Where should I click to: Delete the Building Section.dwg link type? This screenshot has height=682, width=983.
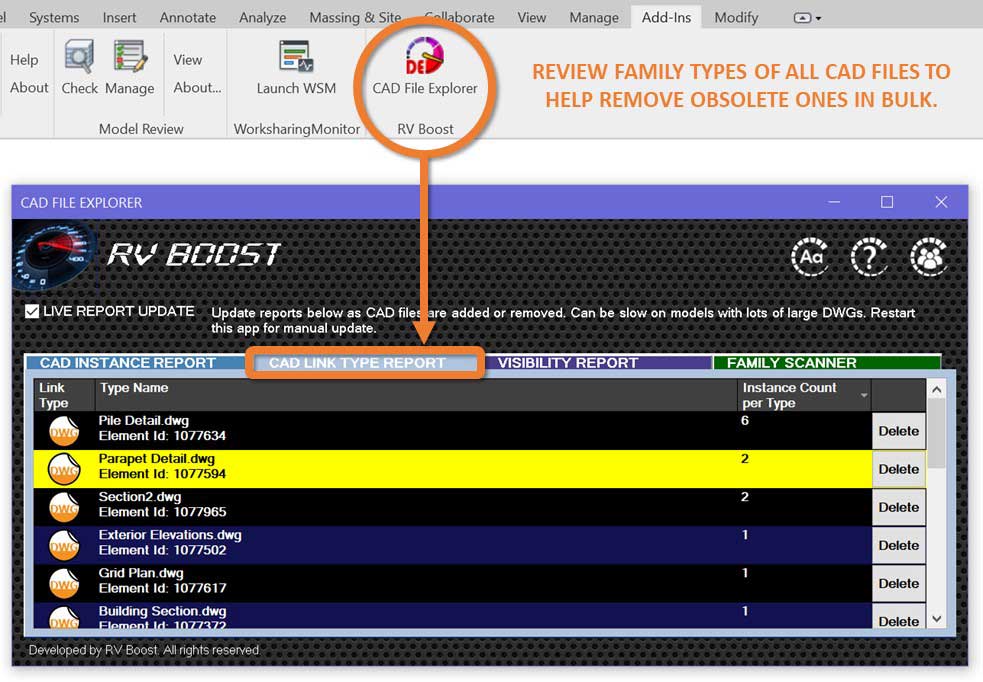click(898, 617)
